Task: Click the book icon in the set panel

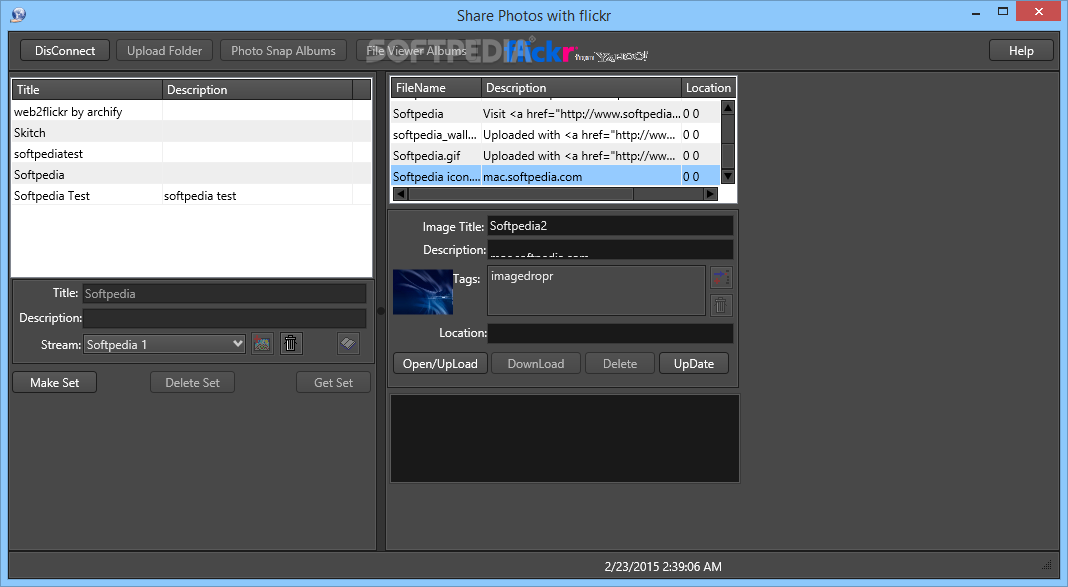Action: point(348,344)
